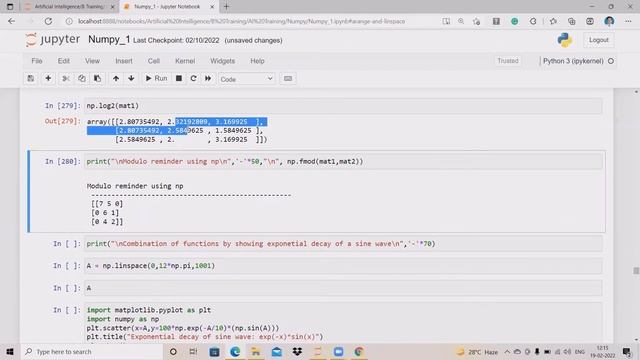640x360 pixels.
Task: Open browser favorites star icon
Action: pyautogui.click(x=553, y=21)
